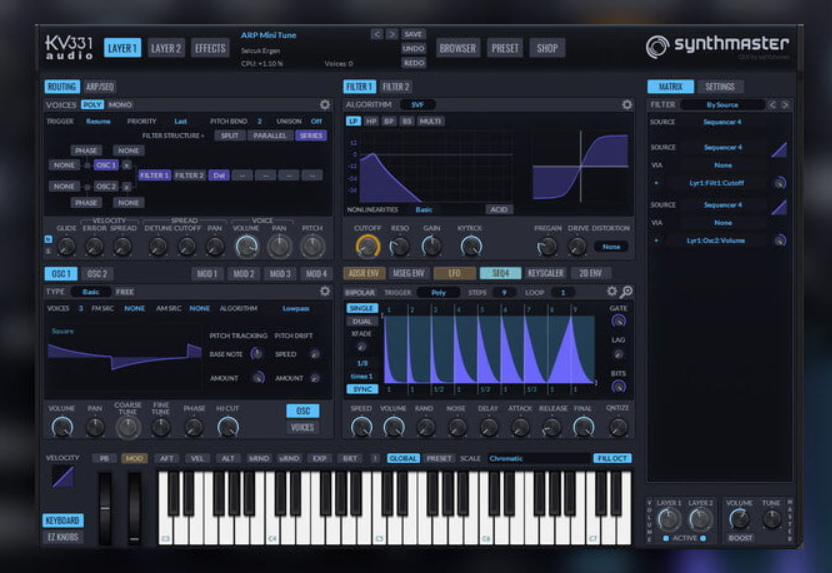Open the oscillator Type Basic dropdown
This screenshot has height=573, width=832.
91,291
